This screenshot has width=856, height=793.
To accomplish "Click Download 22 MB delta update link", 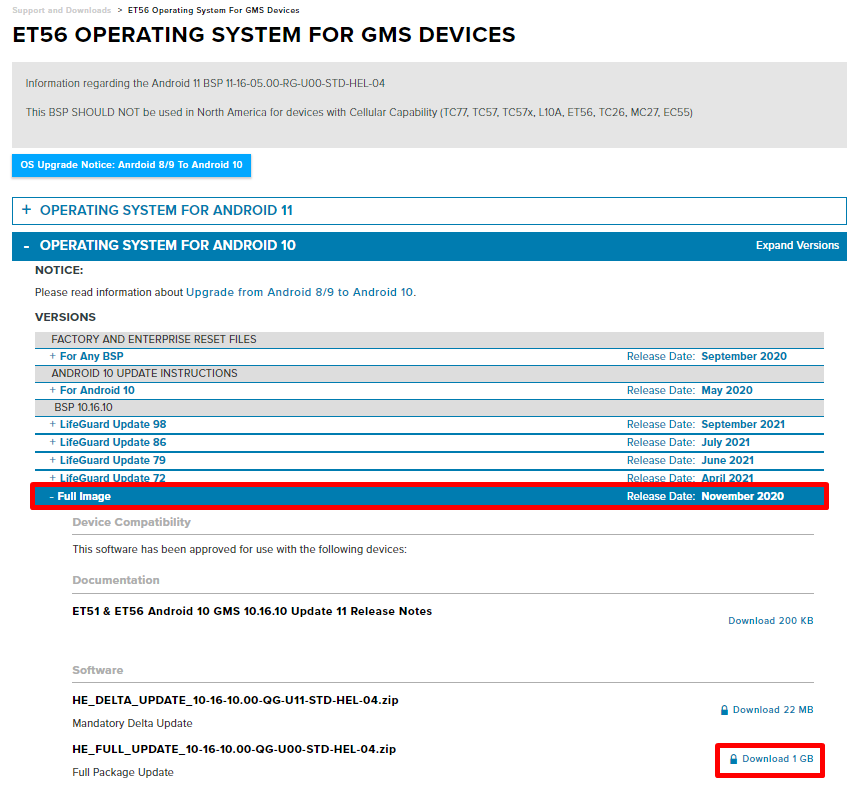I will point(772,710).
